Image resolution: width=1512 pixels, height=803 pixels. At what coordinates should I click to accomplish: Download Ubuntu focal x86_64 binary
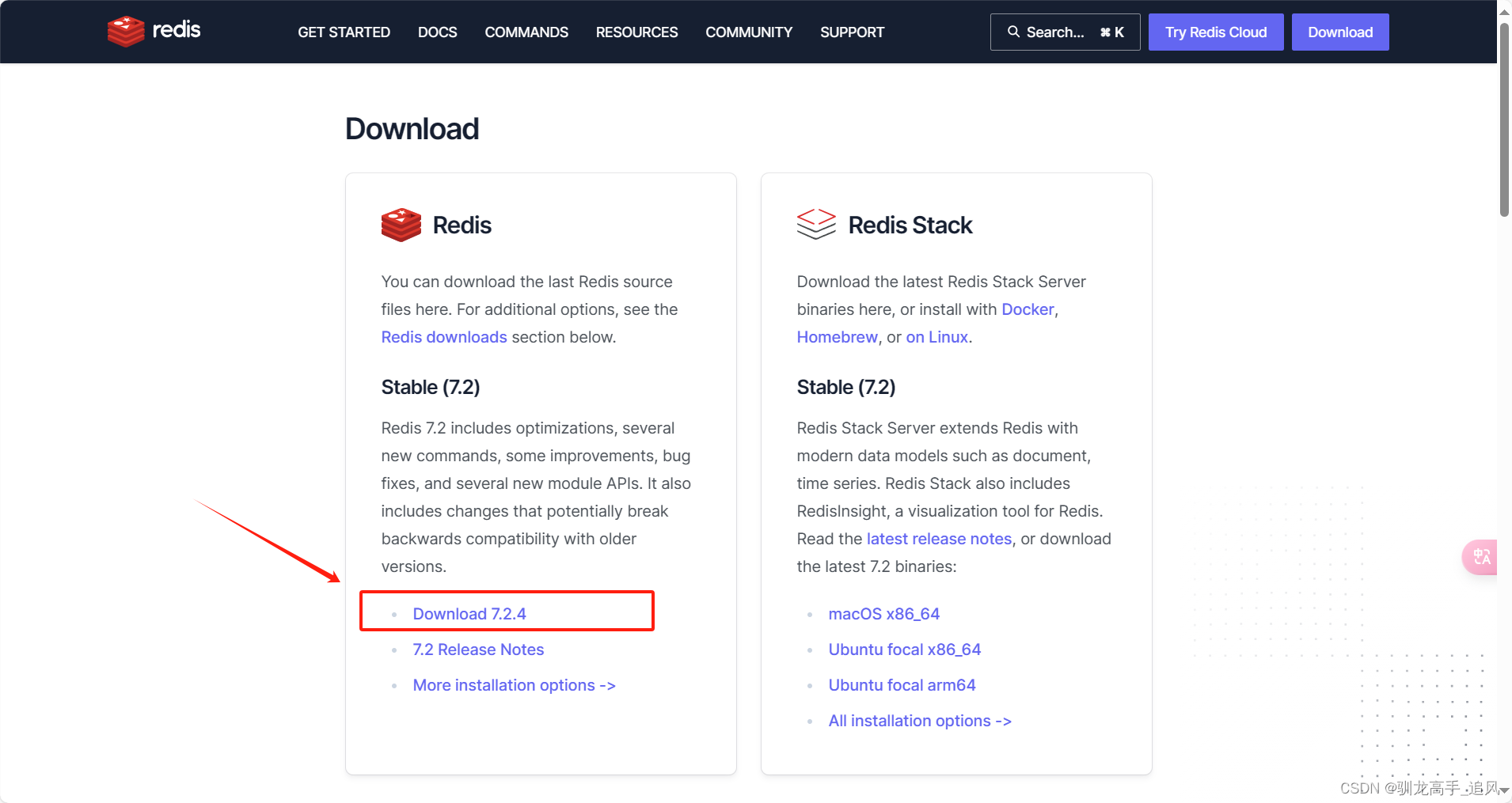coord(904,650)
